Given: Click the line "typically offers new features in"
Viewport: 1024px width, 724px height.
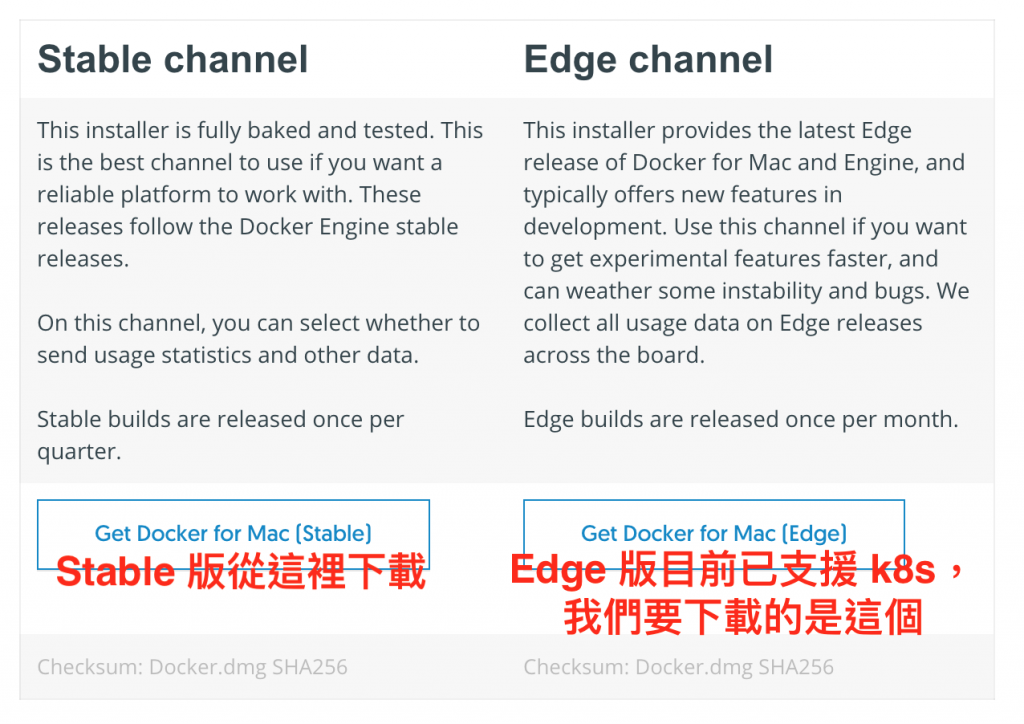Looking at the screenshot, I should tap(682, 194).
